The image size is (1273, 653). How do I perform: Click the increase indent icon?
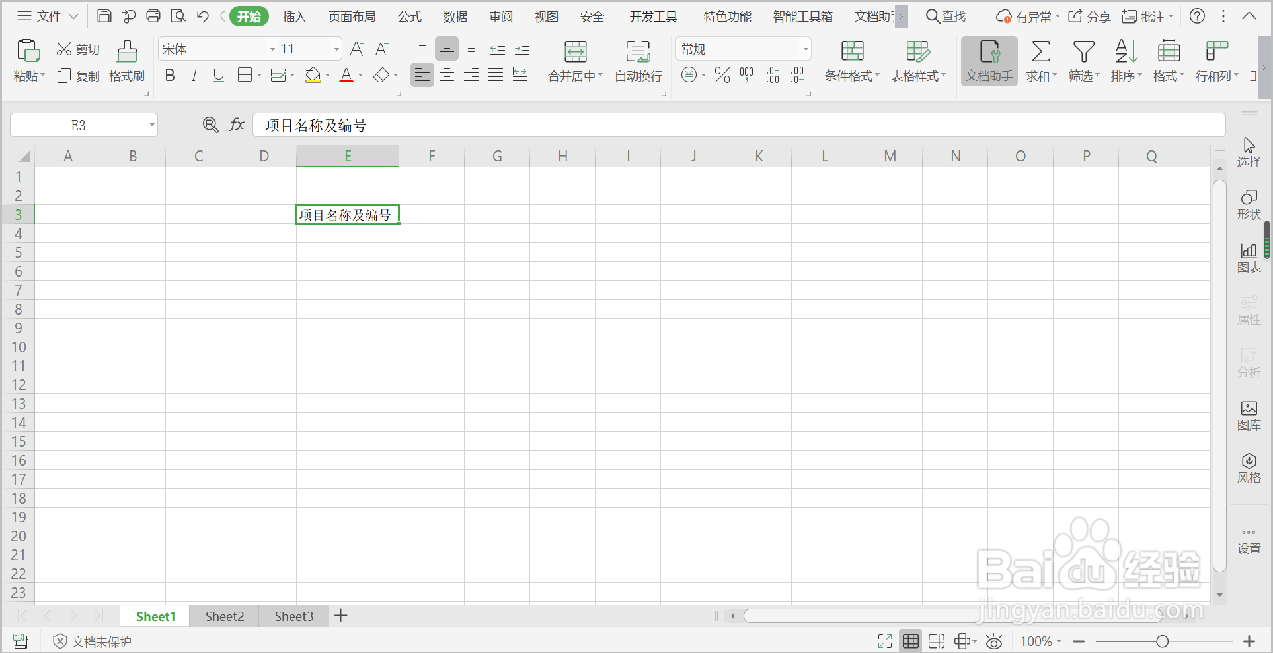pos(522,49)
